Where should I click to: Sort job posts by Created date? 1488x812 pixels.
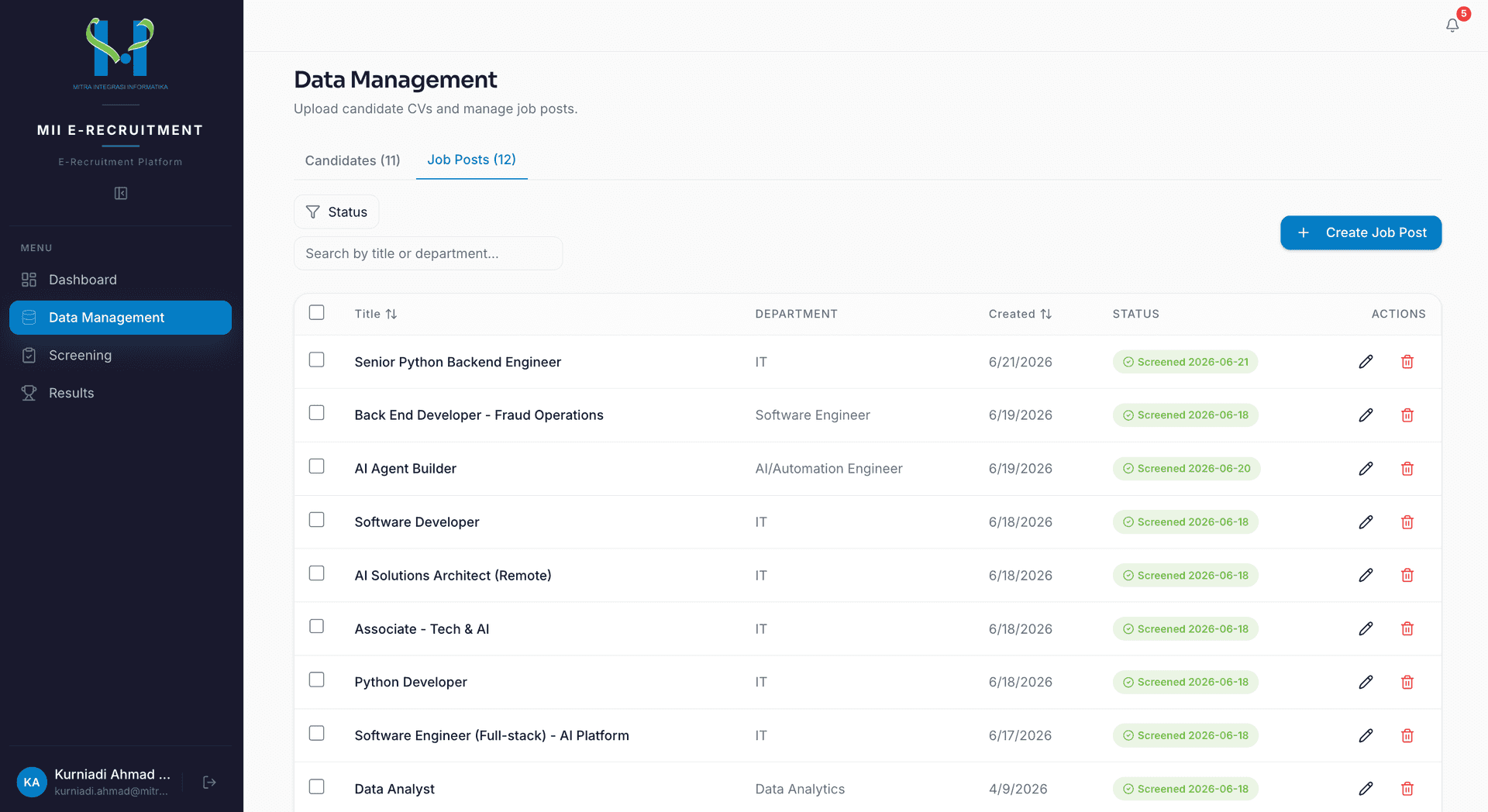[1020, 314]
